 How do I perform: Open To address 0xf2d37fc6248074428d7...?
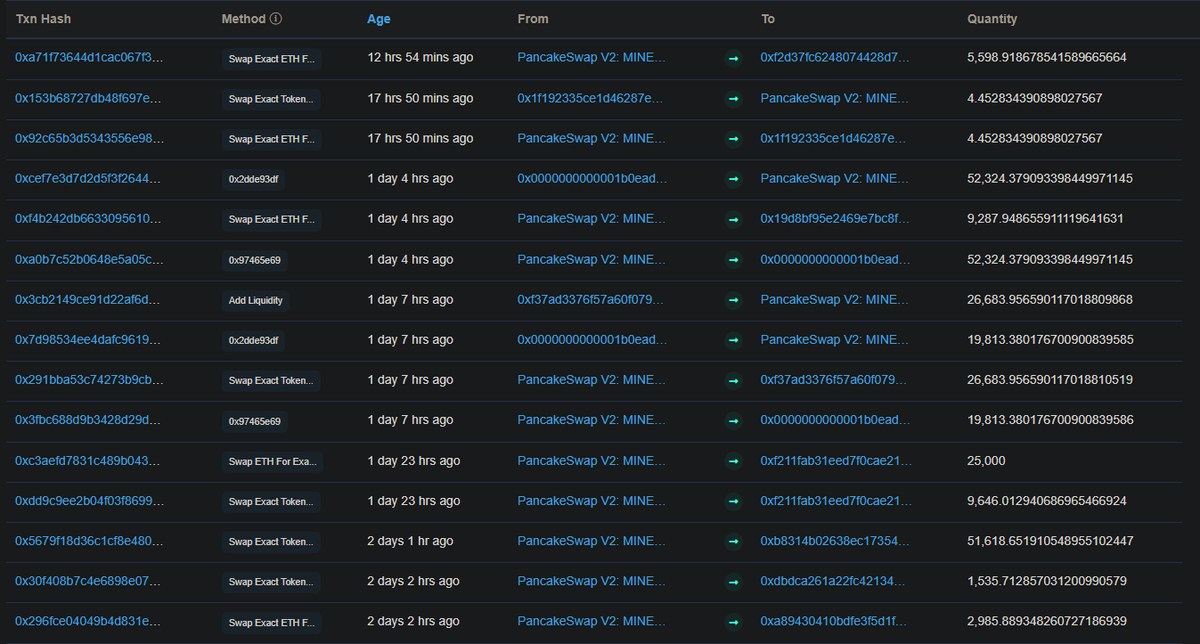835,58
